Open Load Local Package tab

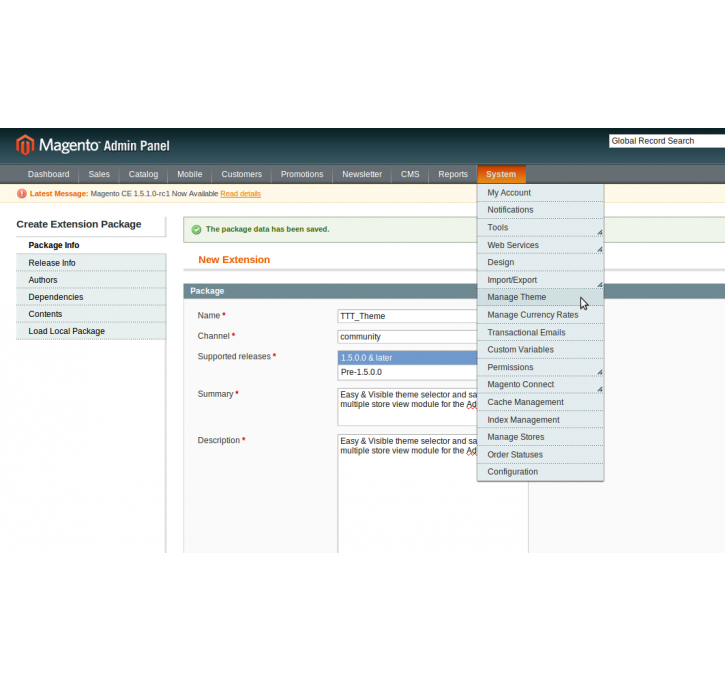(x=91, y=331)
